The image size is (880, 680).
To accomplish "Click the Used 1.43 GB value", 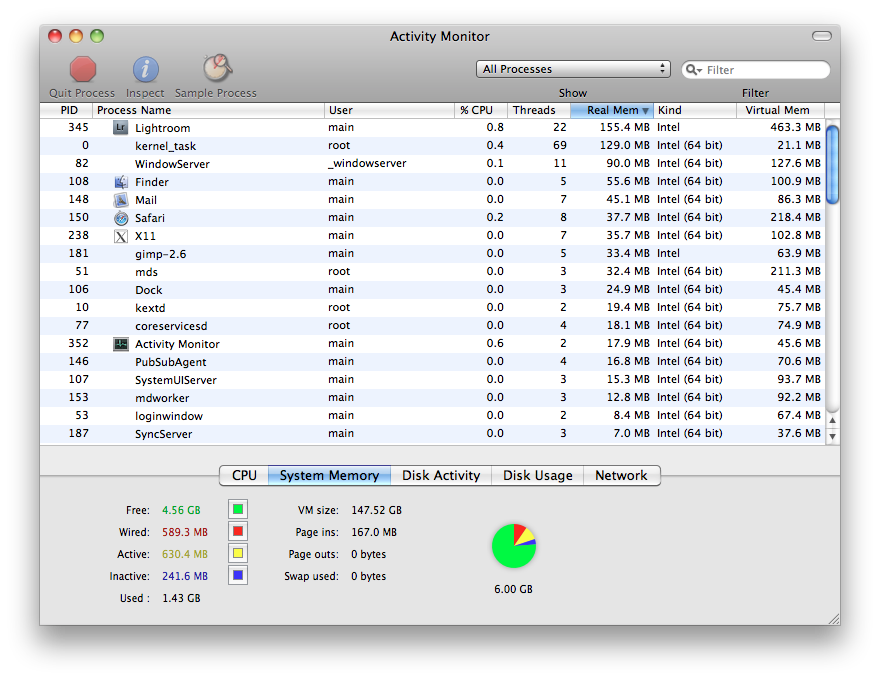I will tap(181, 598).
